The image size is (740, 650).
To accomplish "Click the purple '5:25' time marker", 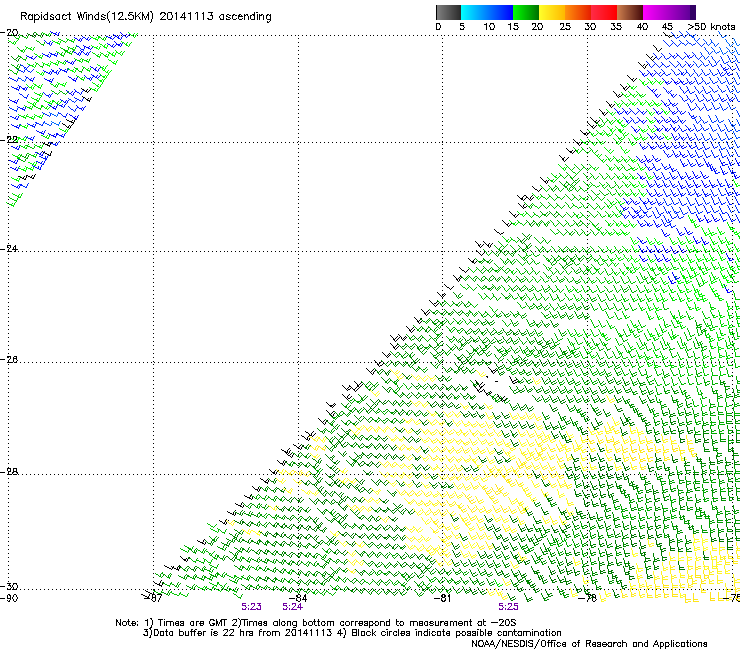I will point(508,607).
